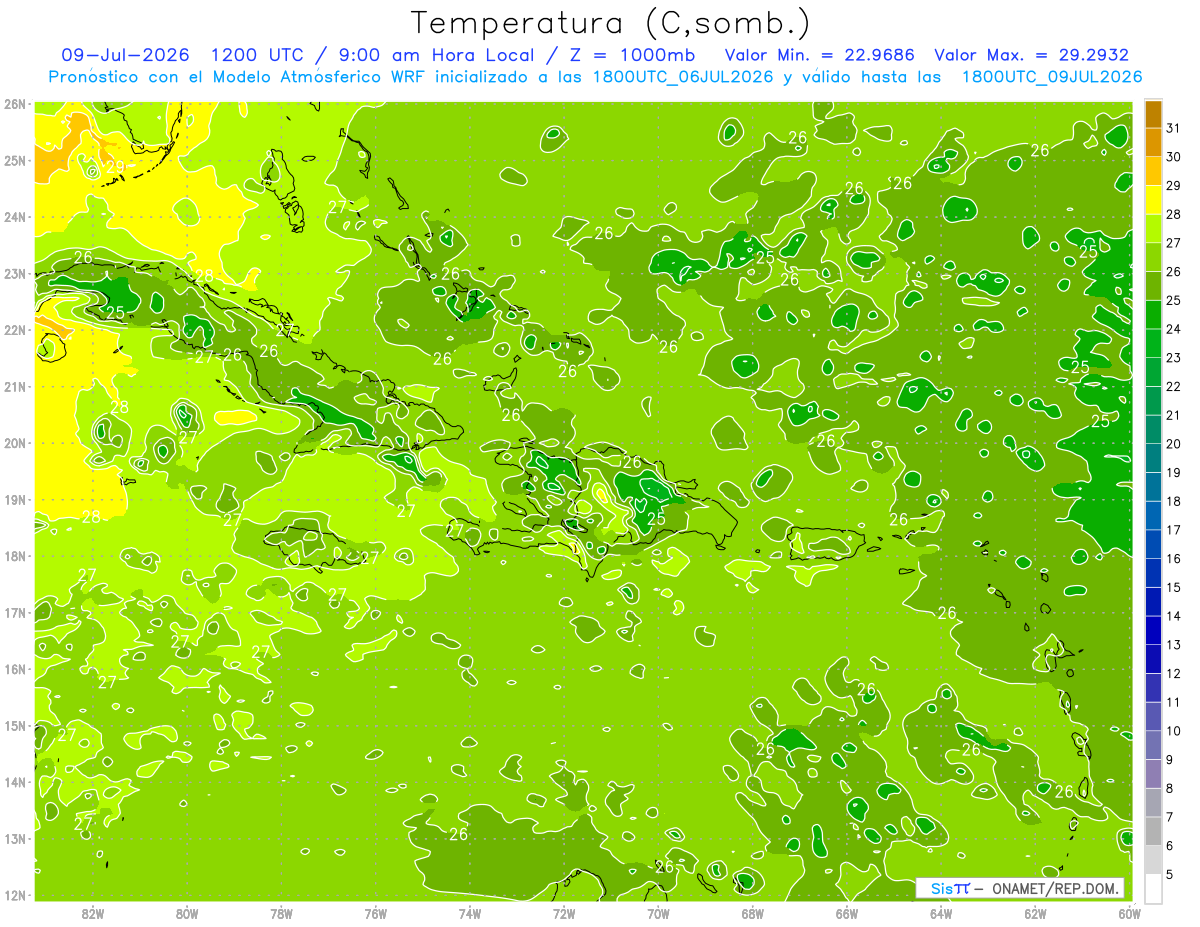Click the '20N' latitude axis label
This screenshot has height=927, width=1200.
[15, 443]
